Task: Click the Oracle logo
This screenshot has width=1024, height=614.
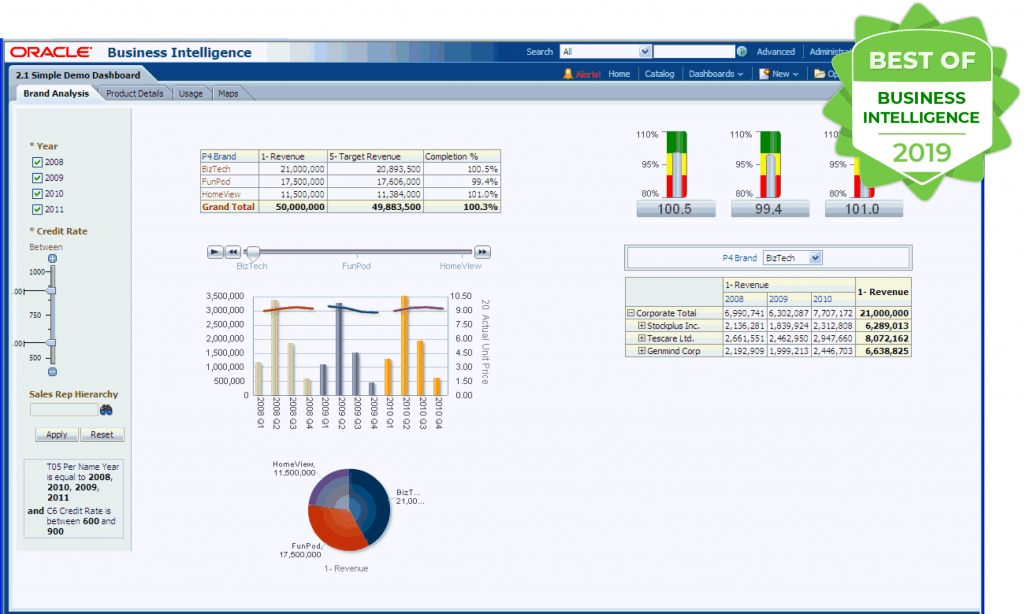Action: (51, 52)
